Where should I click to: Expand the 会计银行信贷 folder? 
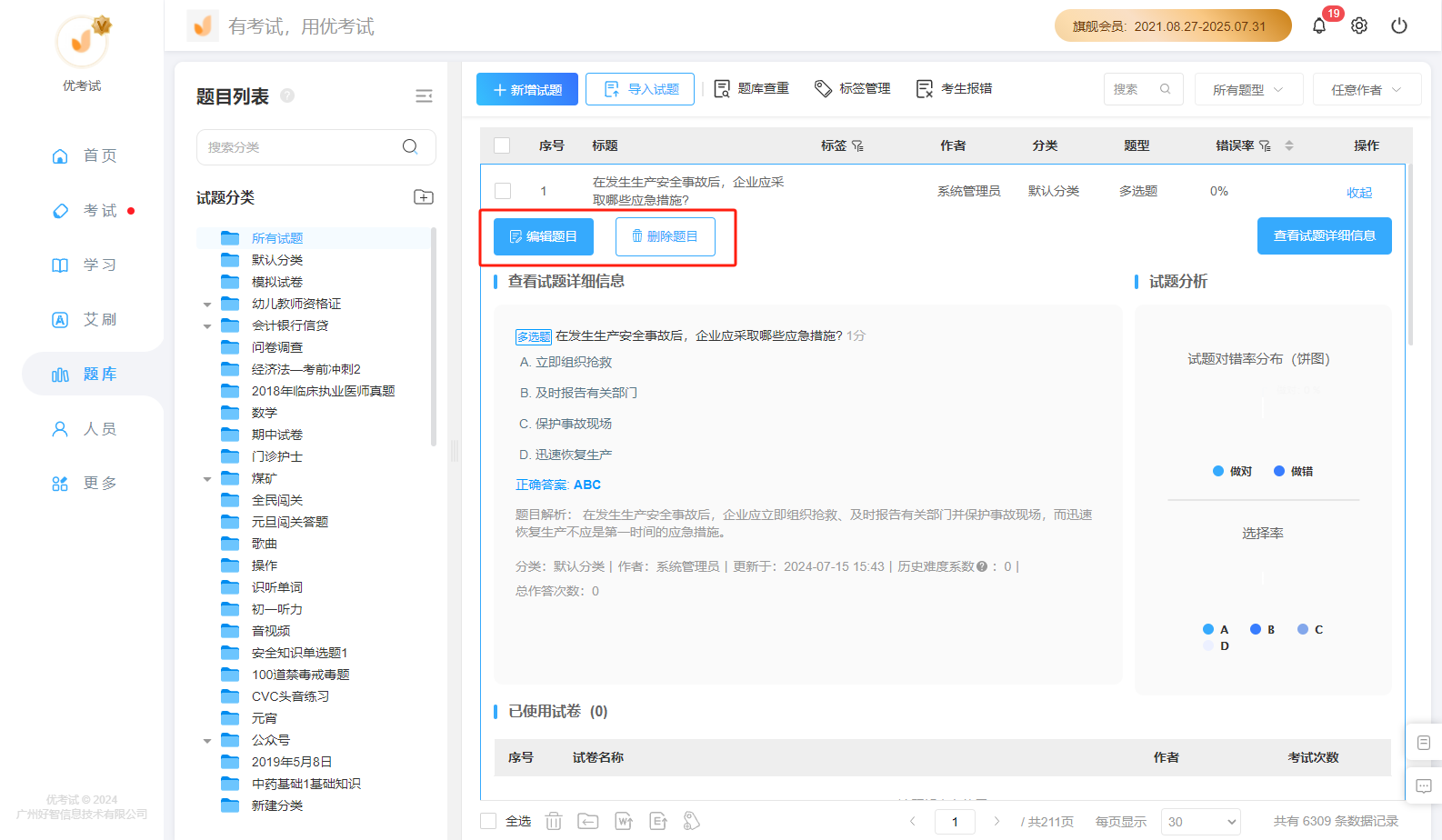point(207,326)
